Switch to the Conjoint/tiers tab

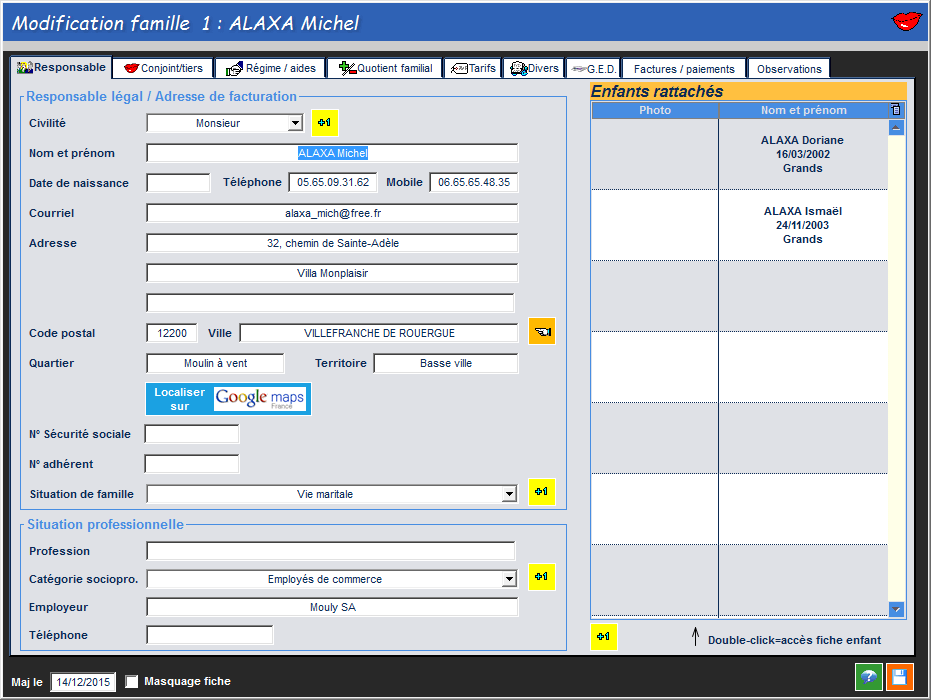[x=163, y=68]
